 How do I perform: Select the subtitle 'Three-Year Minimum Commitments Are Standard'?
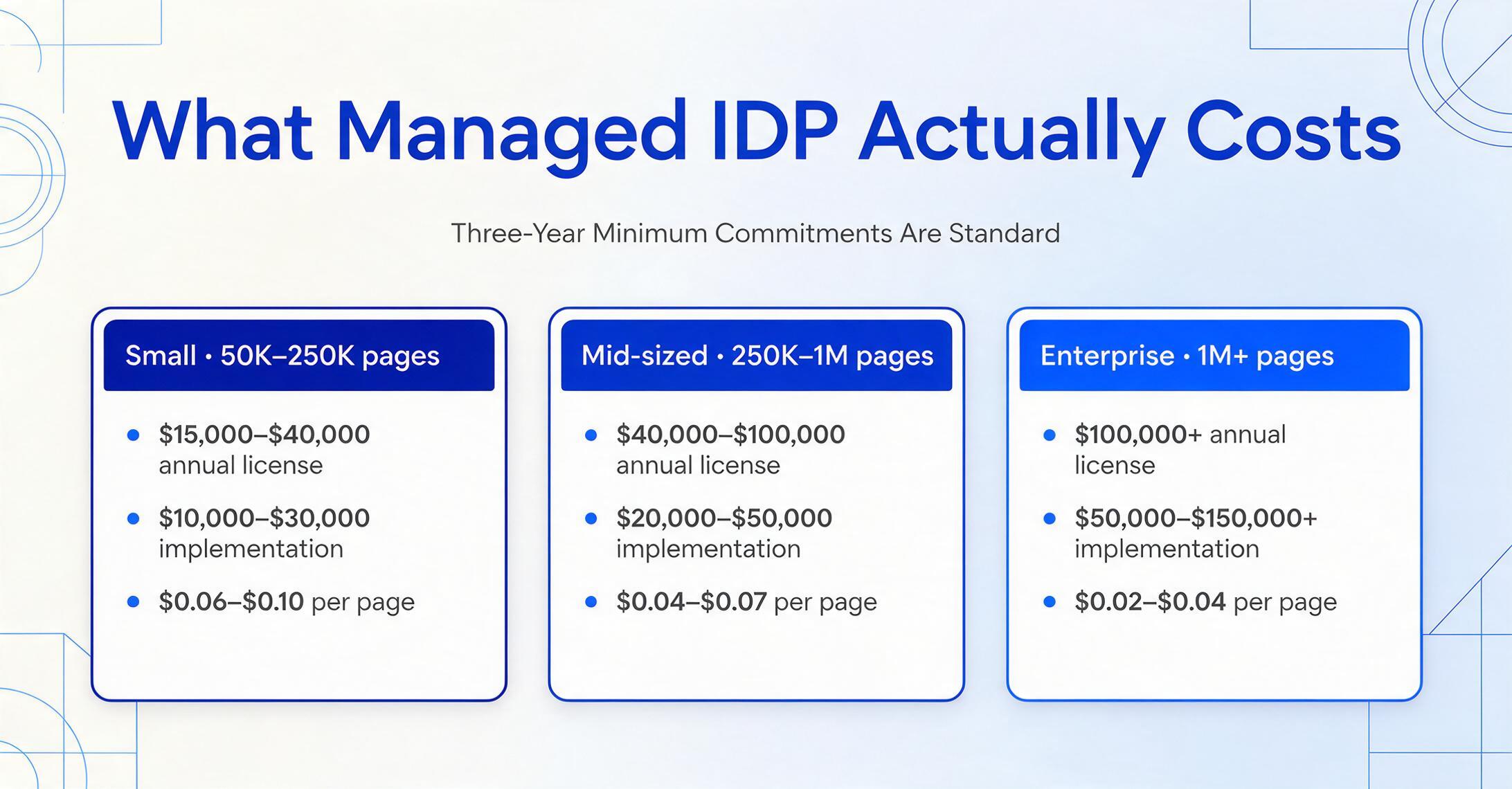[x=755, y=233]
